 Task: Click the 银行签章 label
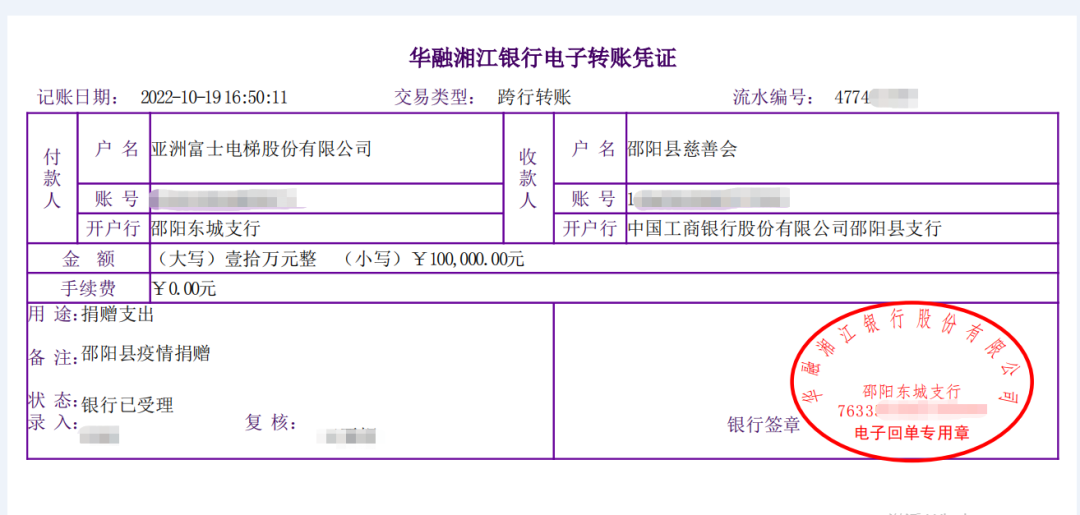(764, 425)
